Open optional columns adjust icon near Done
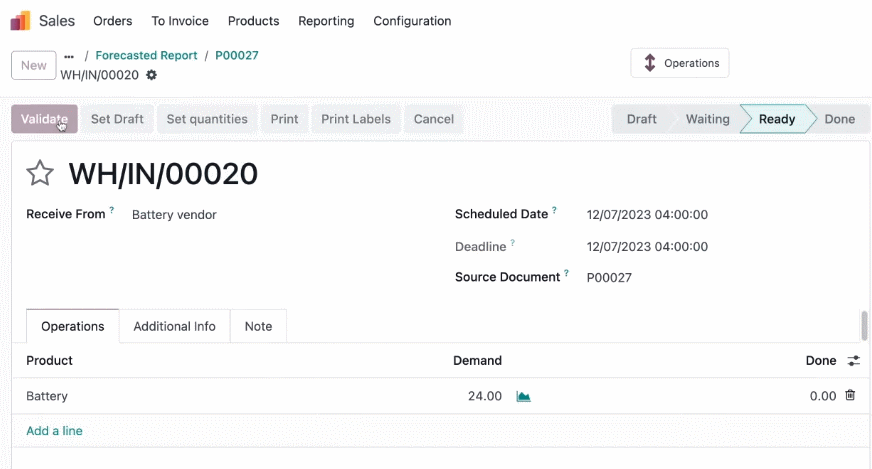The image size is (872, 469). tap(853, 361)
